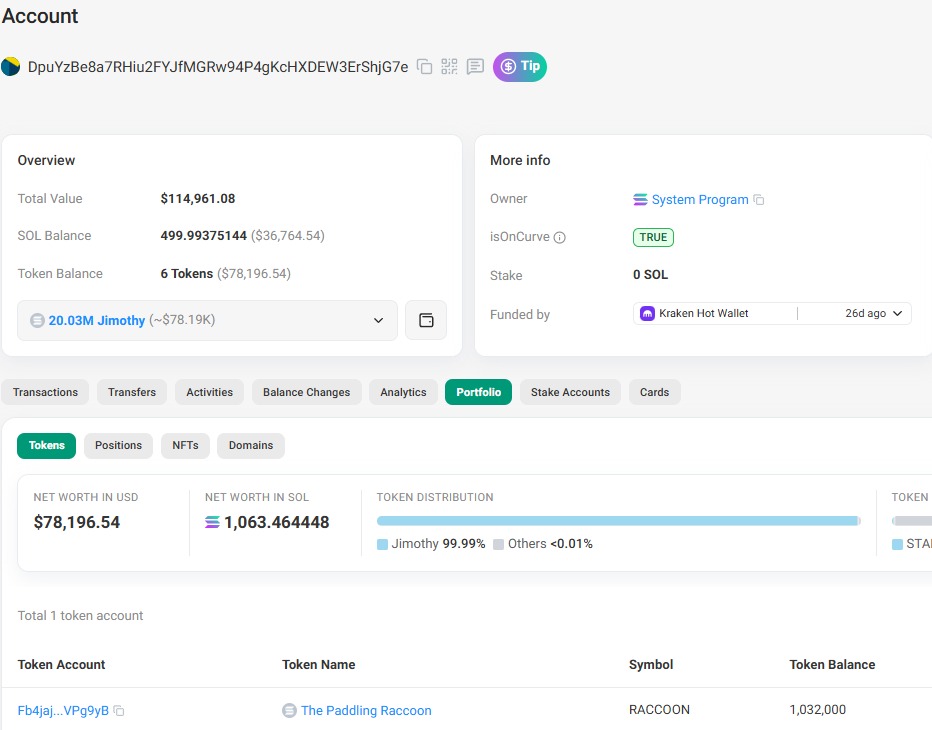
Task: Show the account QR code icon
Action: (449, 67)
